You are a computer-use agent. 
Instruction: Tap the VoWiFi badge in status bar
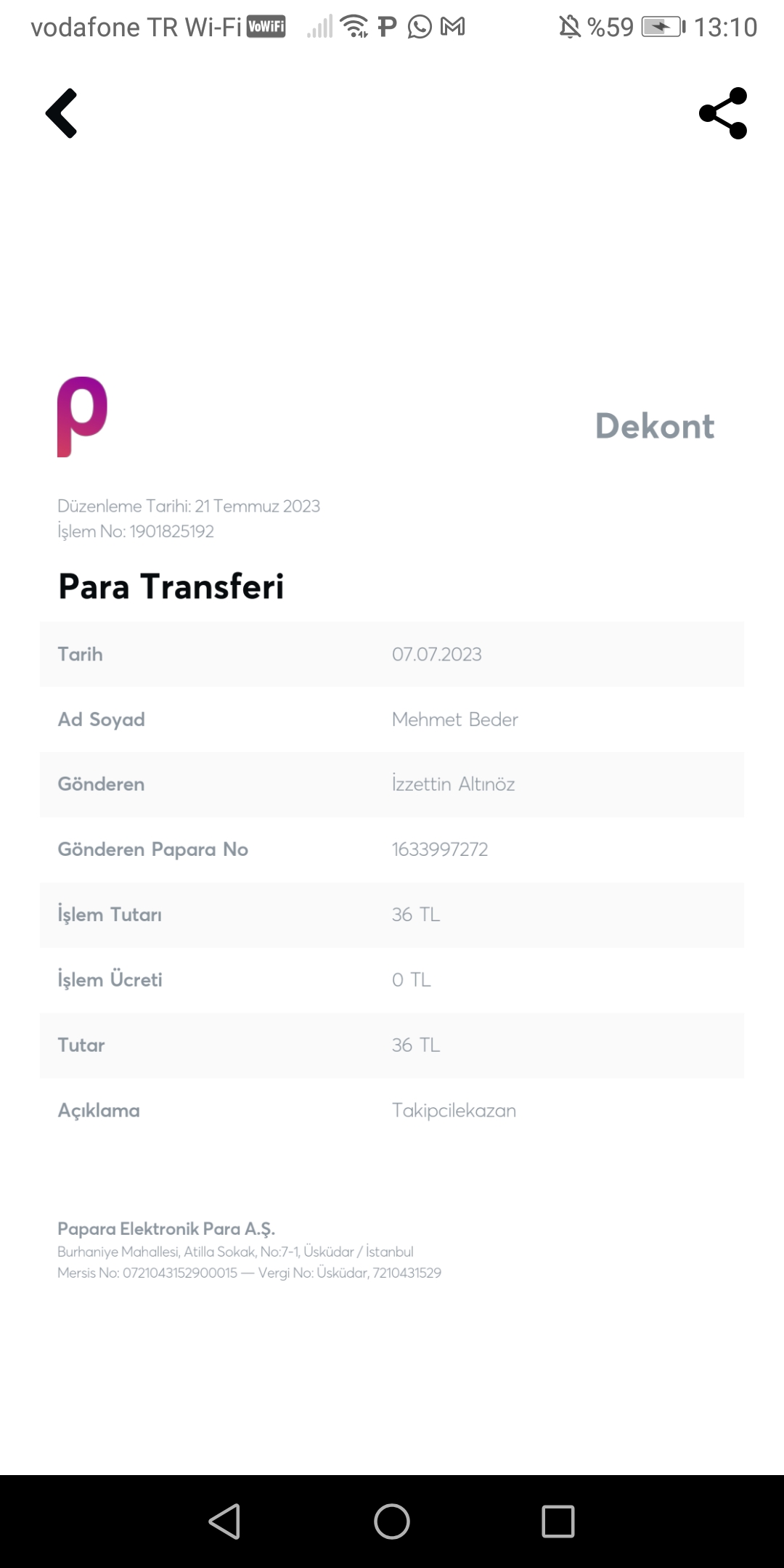266,27
